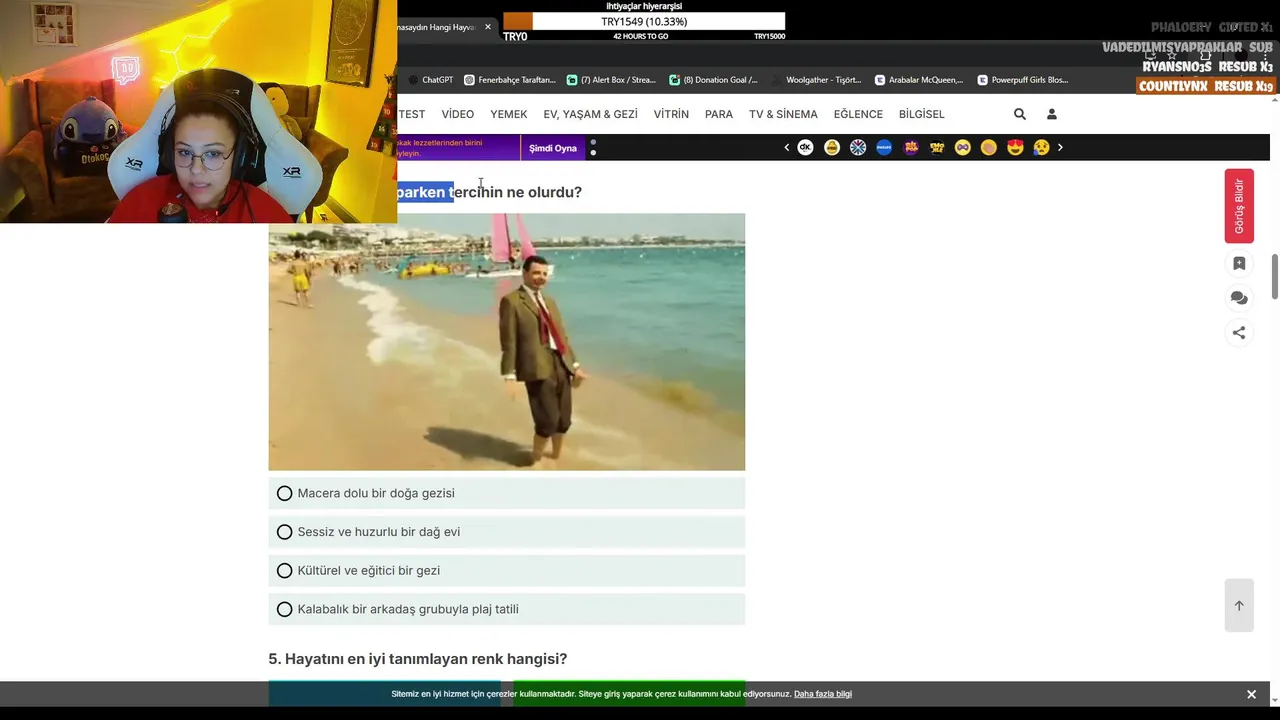Open the VİDEO menu
This screenshot has height=720, width=1280.
point(458,114)
